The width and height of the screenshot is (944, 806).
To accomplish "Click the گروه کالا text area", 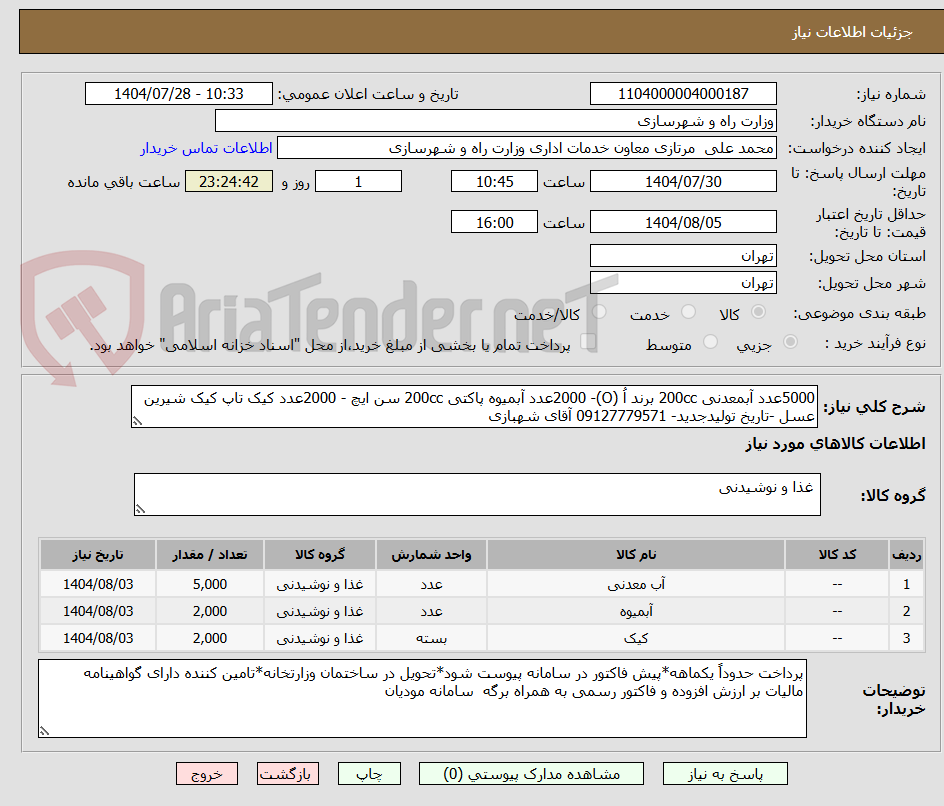I will tap(477, 493).
